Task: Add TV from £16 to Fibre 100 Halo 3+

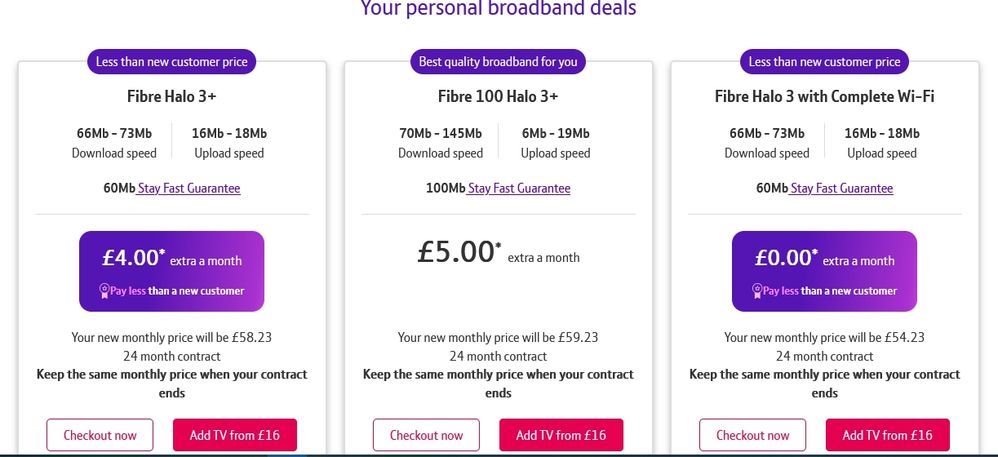Action: pos(561,435)
